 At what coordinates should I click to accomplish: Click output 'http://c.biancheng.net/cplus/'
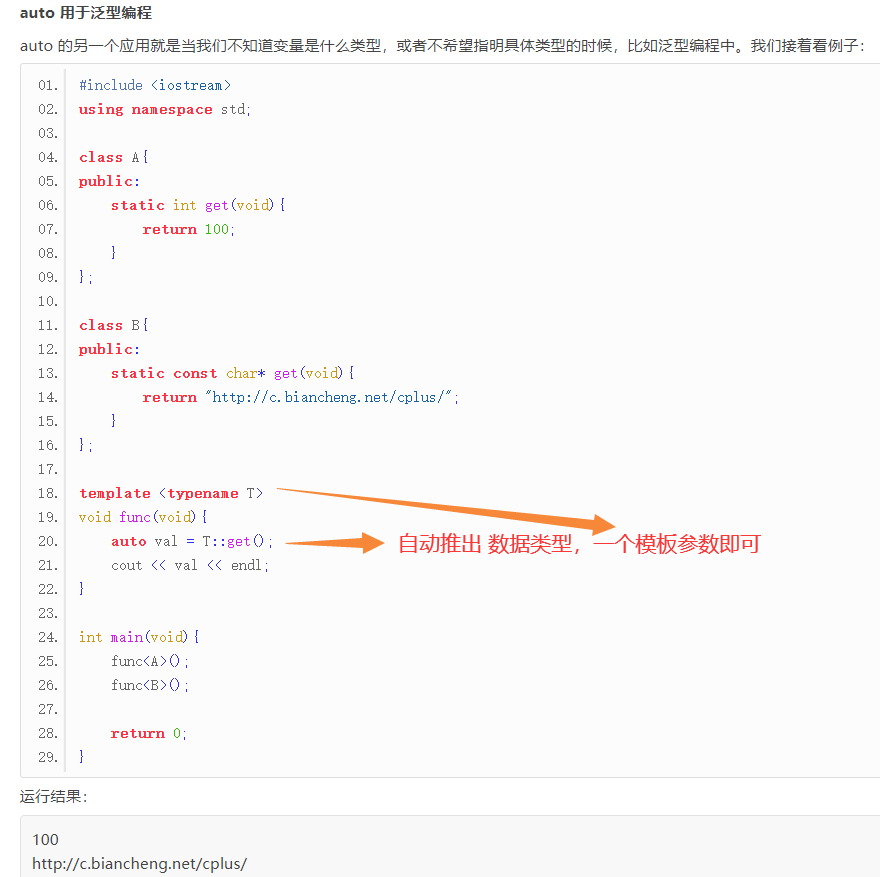[139, 864]
